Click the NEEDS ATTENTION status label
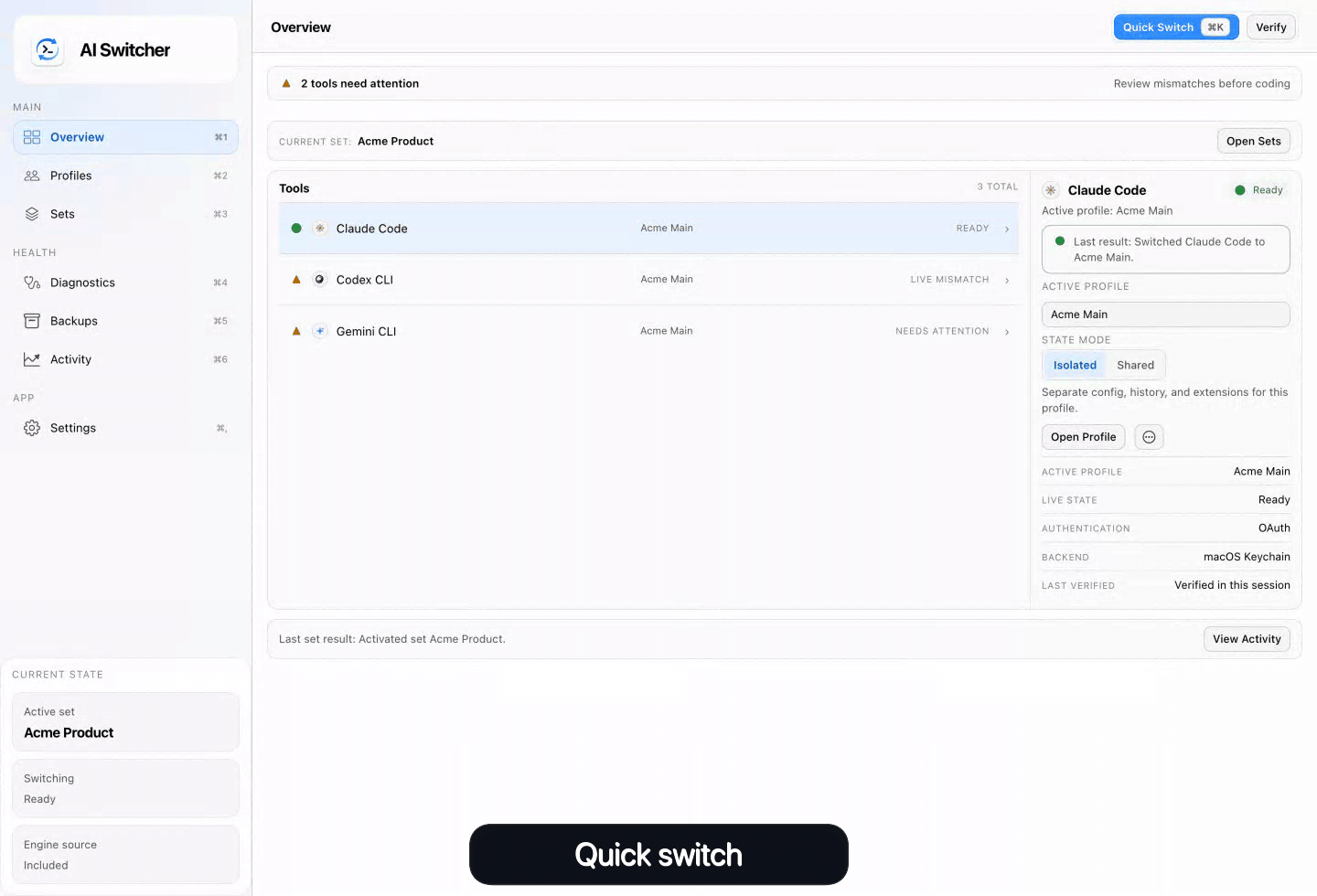 point(942,331)
